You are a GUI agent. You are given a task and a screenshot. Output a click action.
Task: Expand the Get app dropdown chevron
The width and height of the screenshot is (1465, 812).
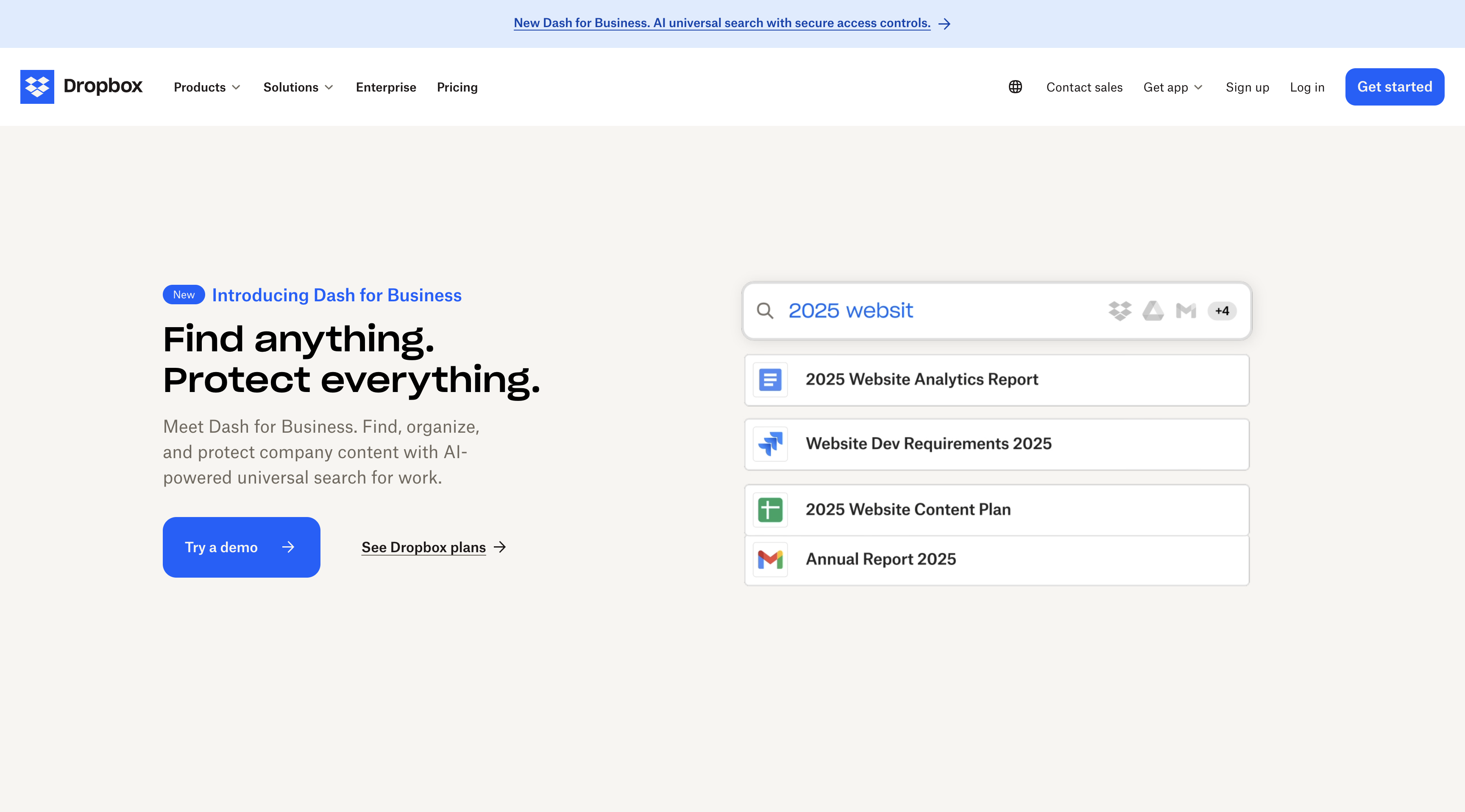pyautogui.click(x=1198, y=88)
